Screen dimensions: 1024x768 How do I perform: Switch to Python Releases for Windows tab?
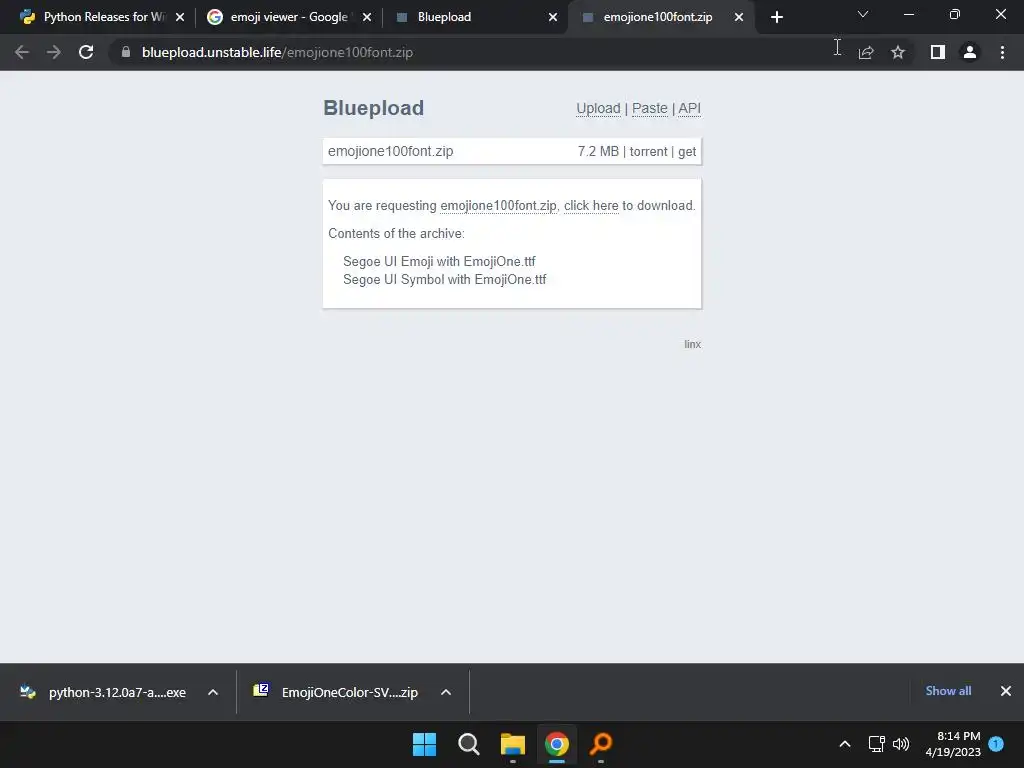click(95, 17)
